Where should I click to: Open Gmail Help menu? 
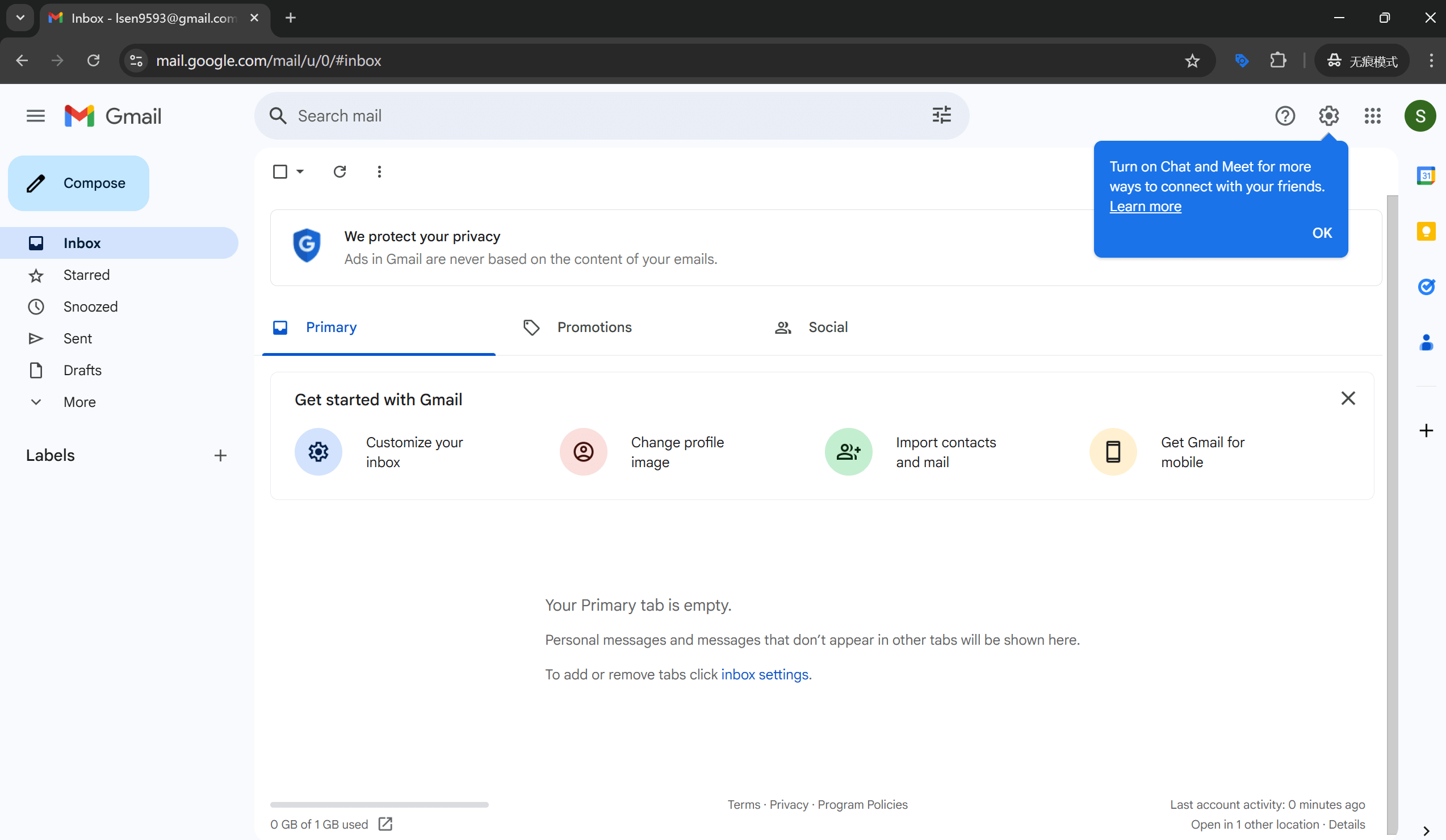point(1285,115)
